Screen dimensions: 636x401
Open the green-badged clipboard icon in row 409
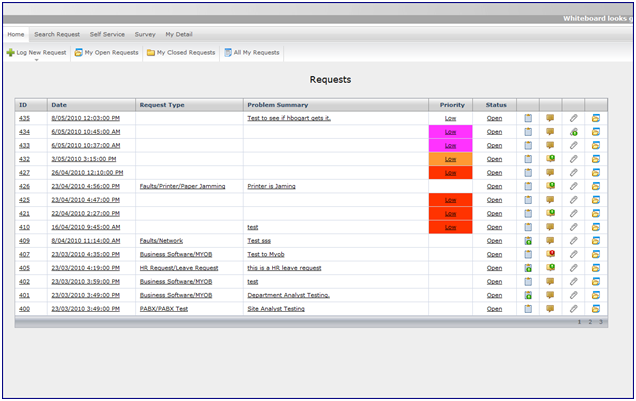[528, 241]
